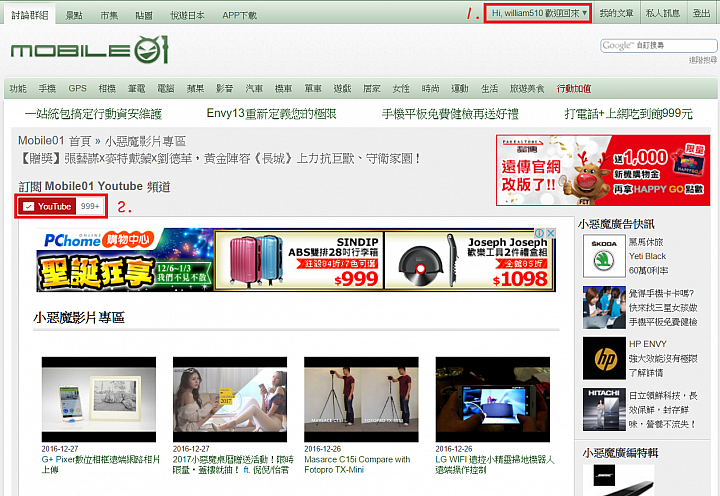Close the PChome ad with X icon

coord(551,233)
